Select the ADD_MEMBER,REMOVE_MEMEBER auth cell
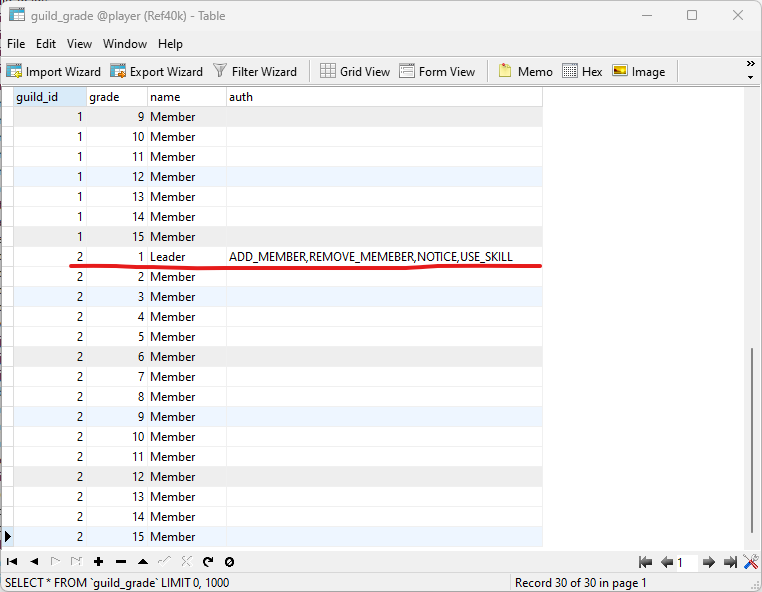Screen dimensions: 762x592 (384, 257)
